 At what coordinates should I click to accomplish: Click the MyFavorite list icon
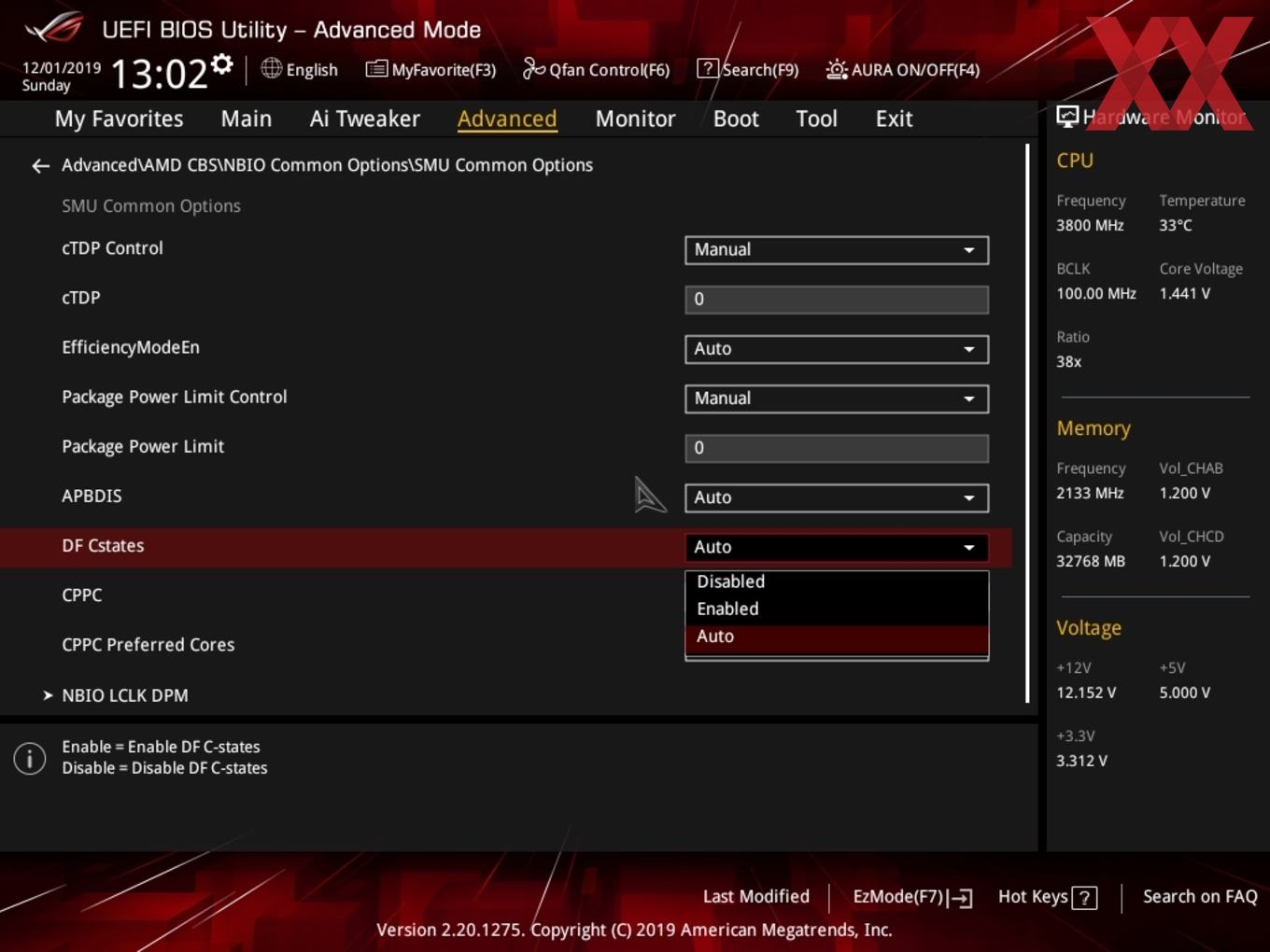(376, 69)
